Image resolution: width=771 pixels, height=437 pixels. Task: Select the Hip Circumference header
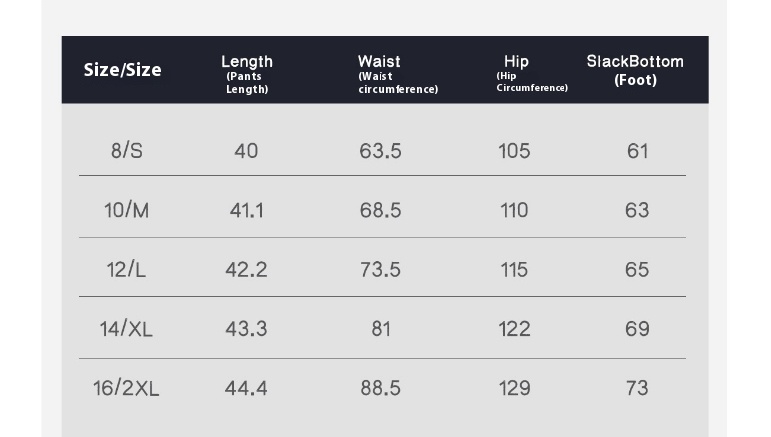(x=532, y=74)
